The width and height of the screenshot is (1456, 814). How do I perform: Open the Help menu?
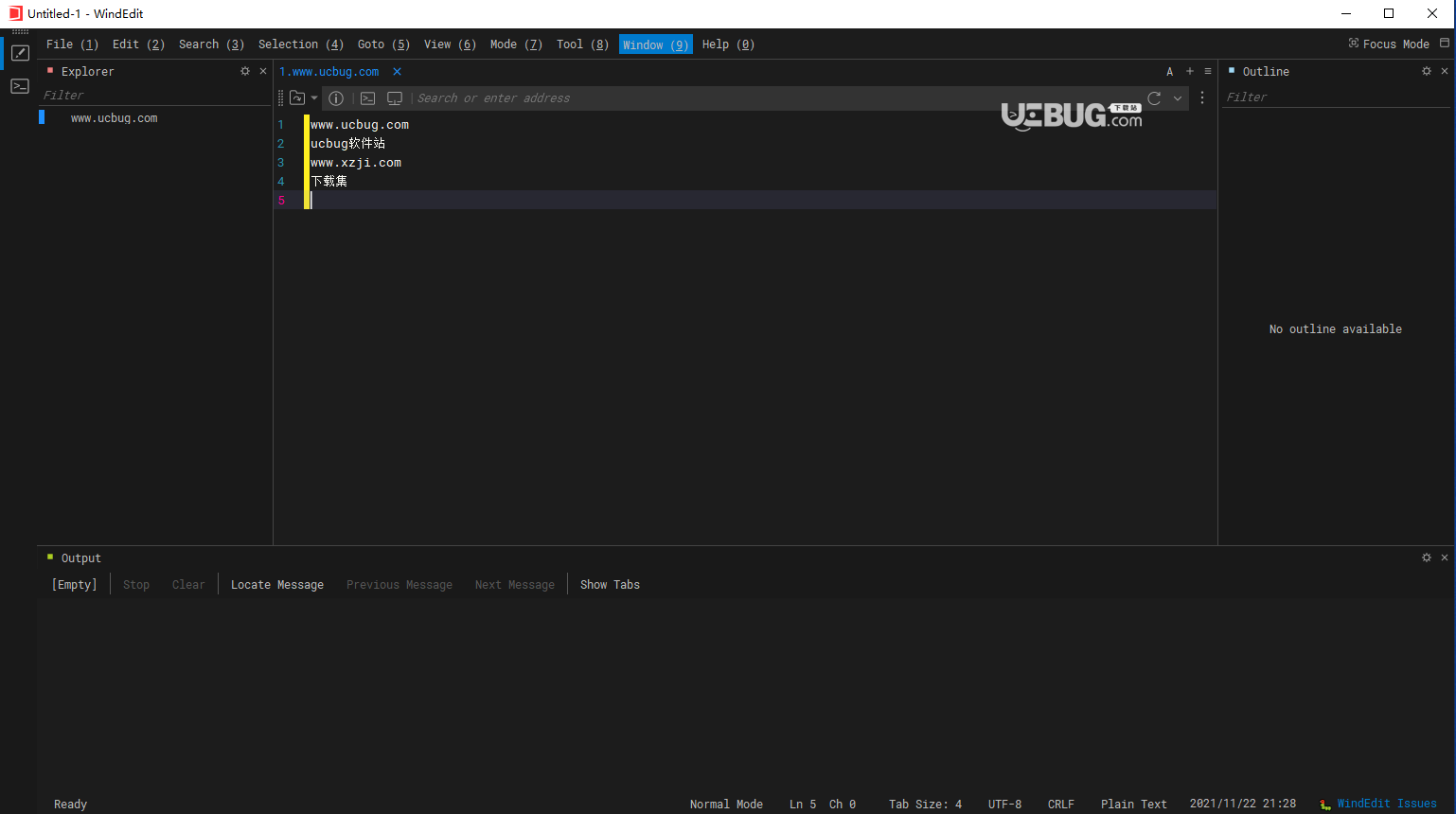tap(728, 44)
